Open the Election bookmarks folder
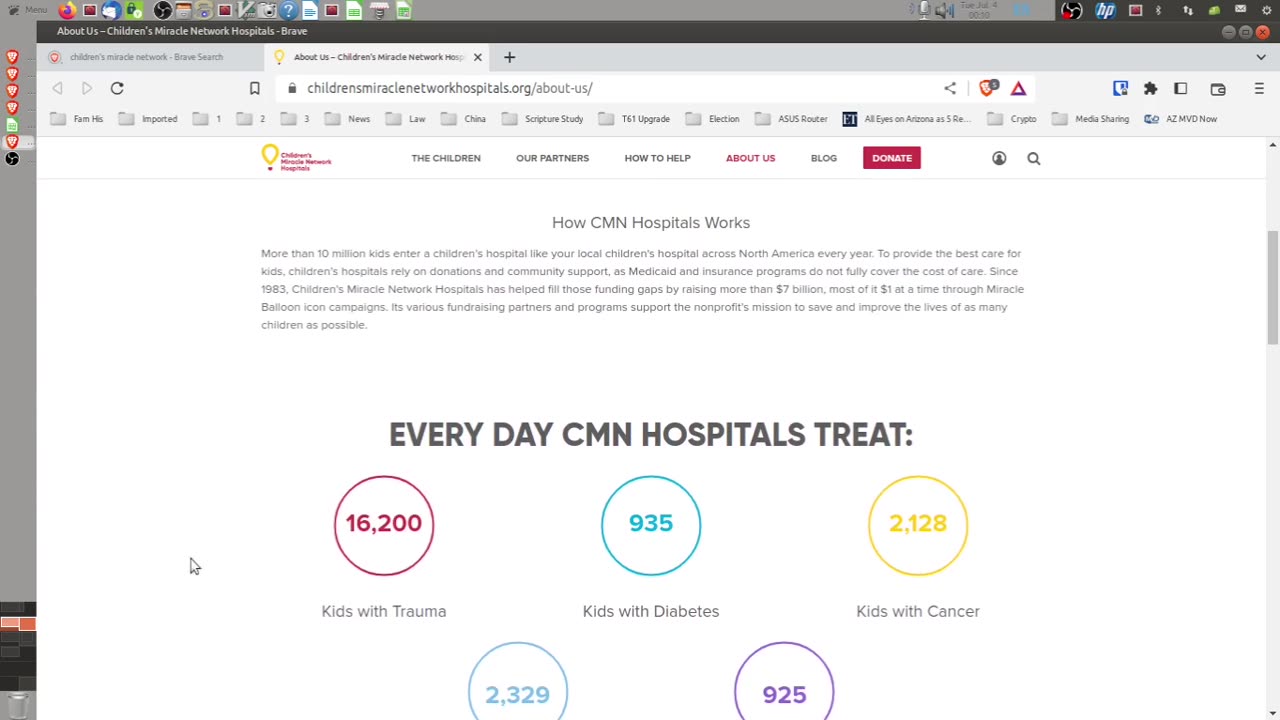Image resolution: width=1280 pixels, height=720 pixels. pos(713,119)
